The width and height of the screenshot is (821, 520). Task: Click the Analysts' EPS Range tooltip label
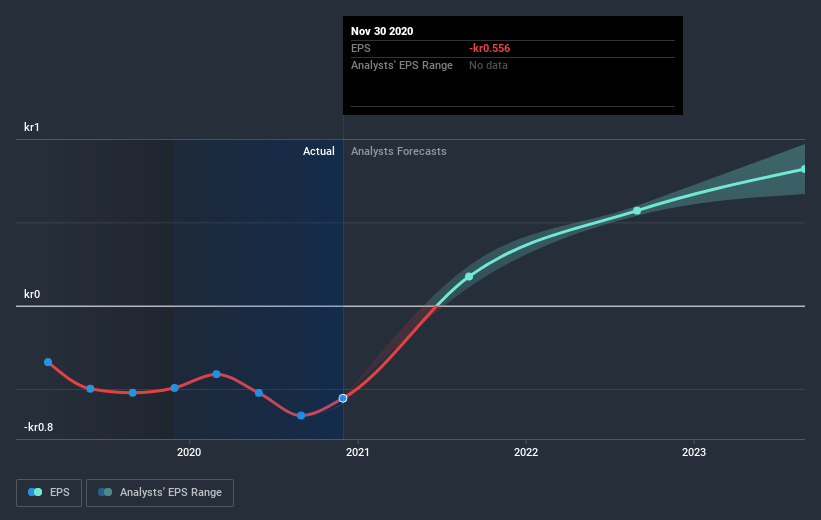point(402,65)
